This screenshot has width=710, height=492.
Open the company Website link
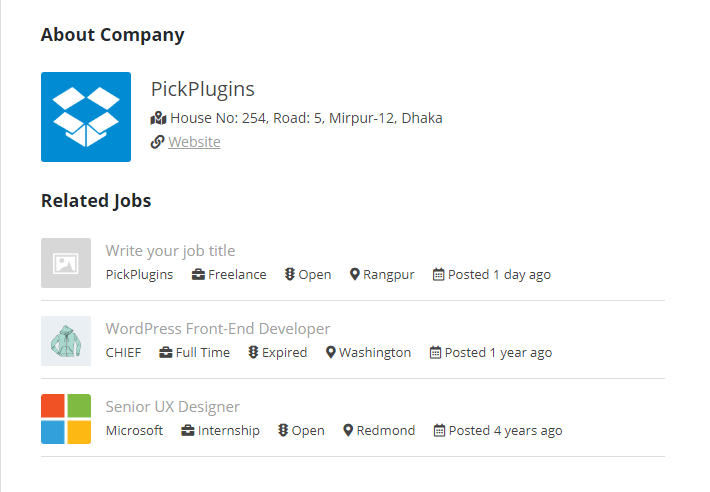point(194,142)
